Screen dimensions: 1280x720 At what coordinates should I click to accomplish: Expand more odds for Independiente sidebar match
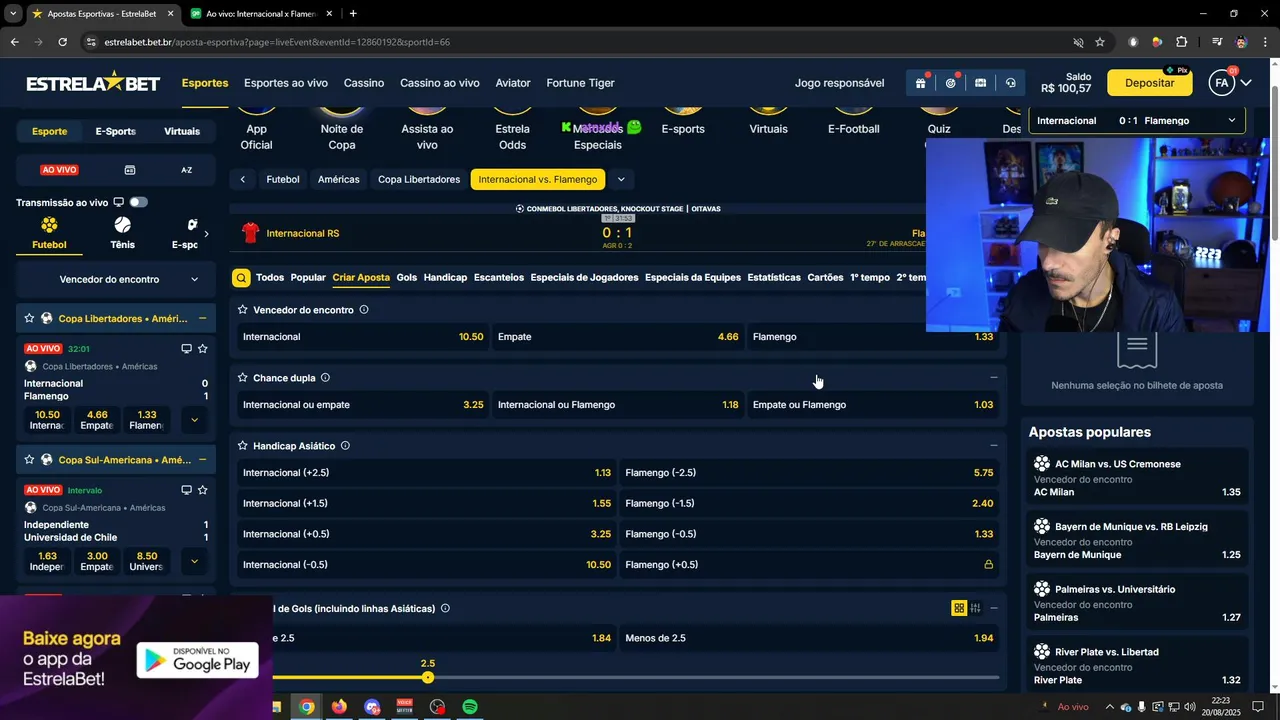tap(194, 562)
